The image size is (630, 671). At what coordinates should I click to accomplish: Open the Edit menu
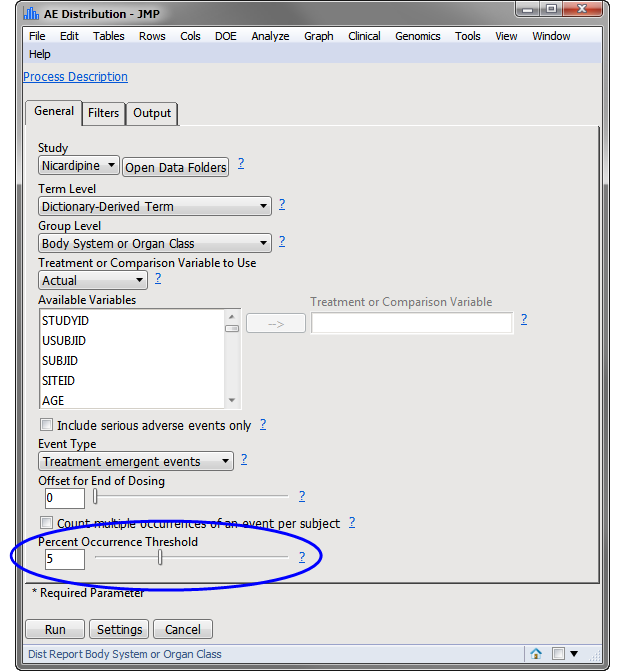[69, 36]
